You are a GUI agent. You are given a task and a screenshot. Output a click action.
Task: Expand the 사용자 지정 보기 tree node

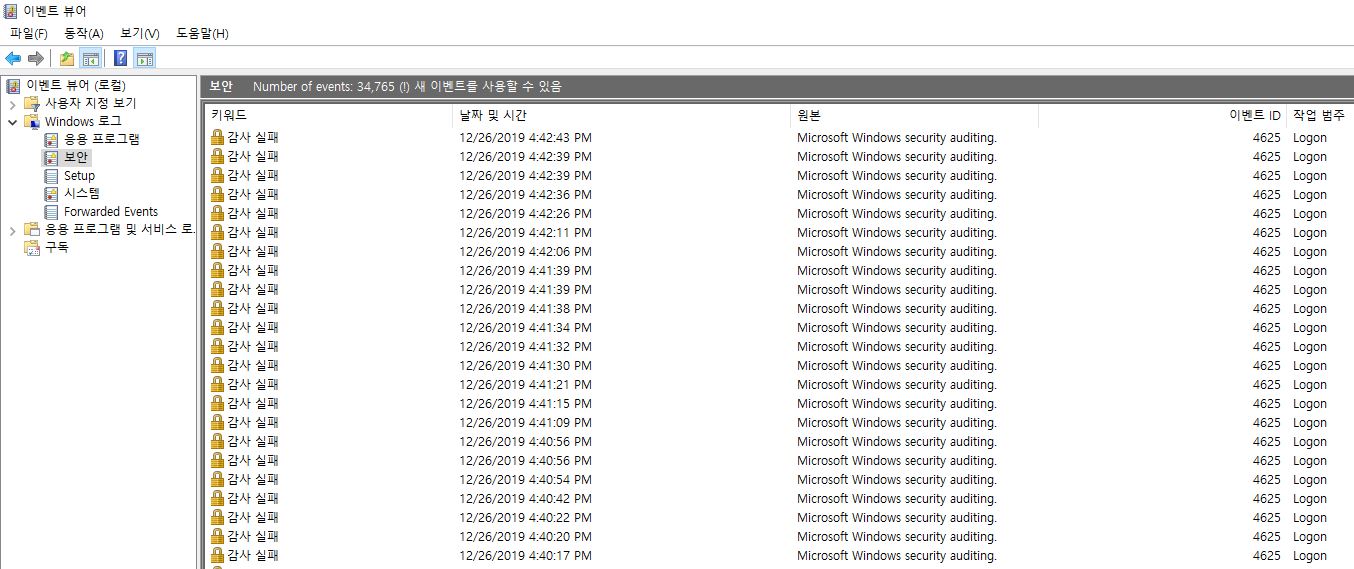click(12, 104)
